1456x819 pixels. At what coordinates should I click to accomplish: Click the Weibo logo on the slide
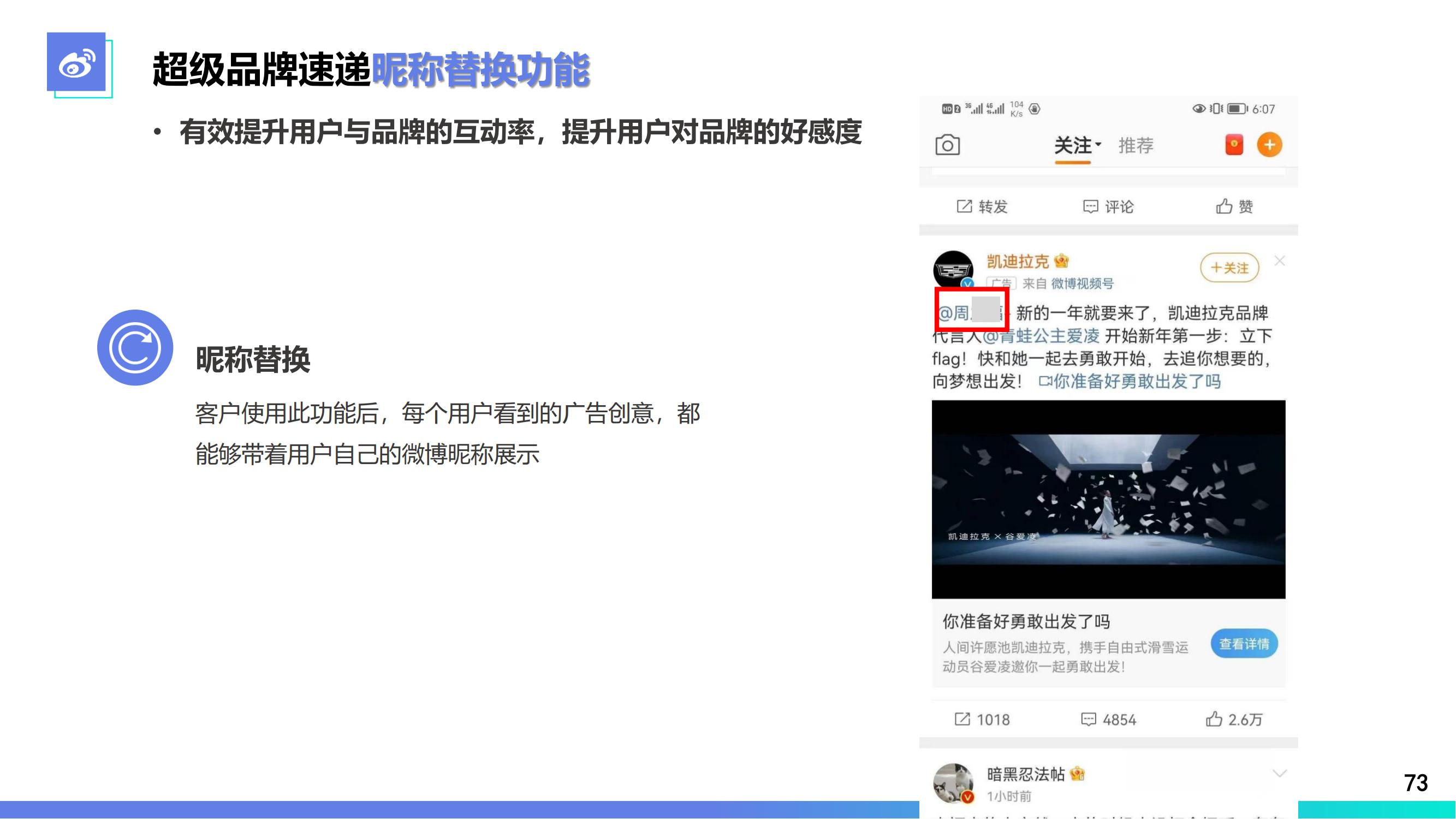(x=76, y=62)
